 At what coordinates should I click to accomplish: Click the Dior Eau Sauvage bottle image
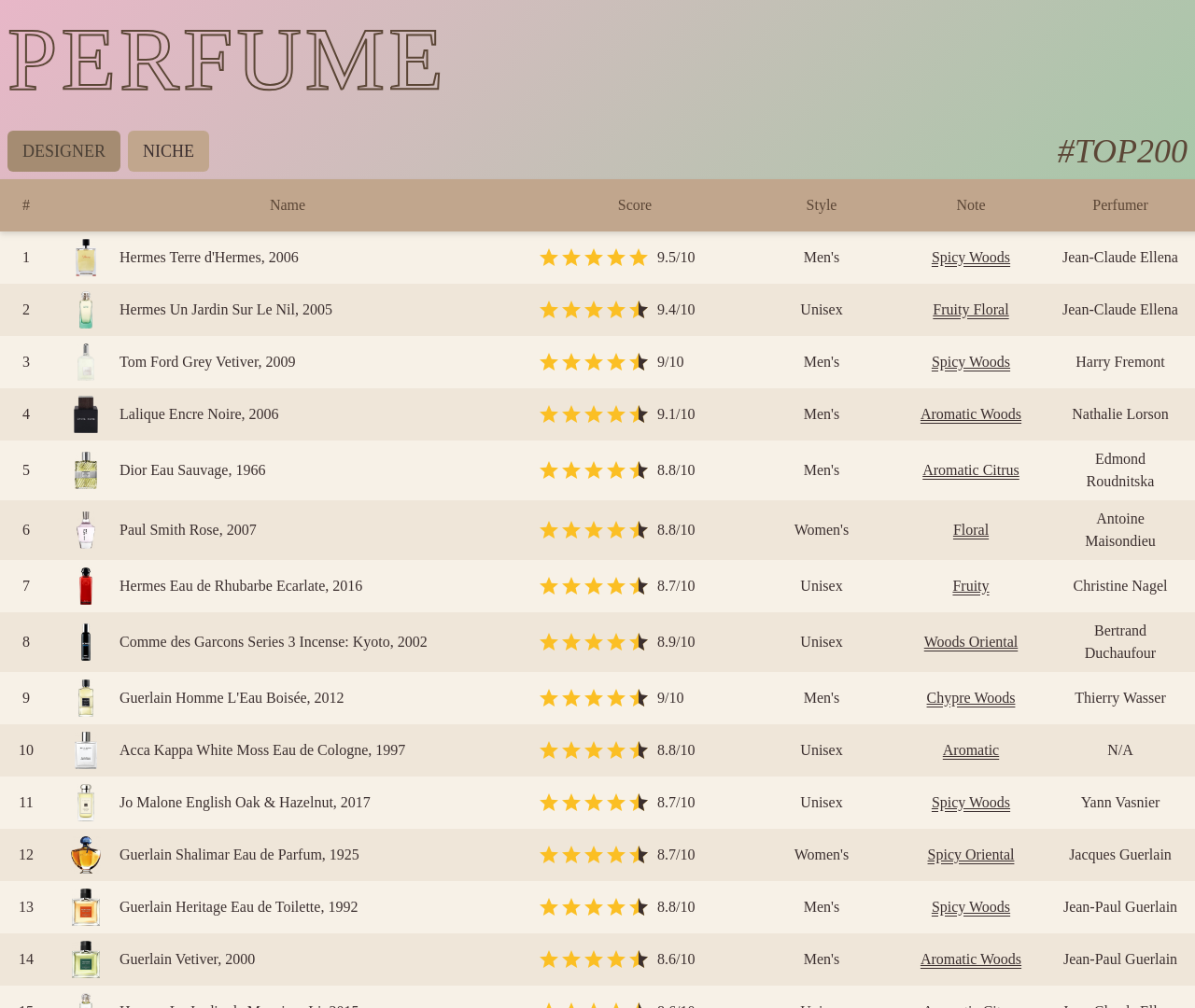86,470
